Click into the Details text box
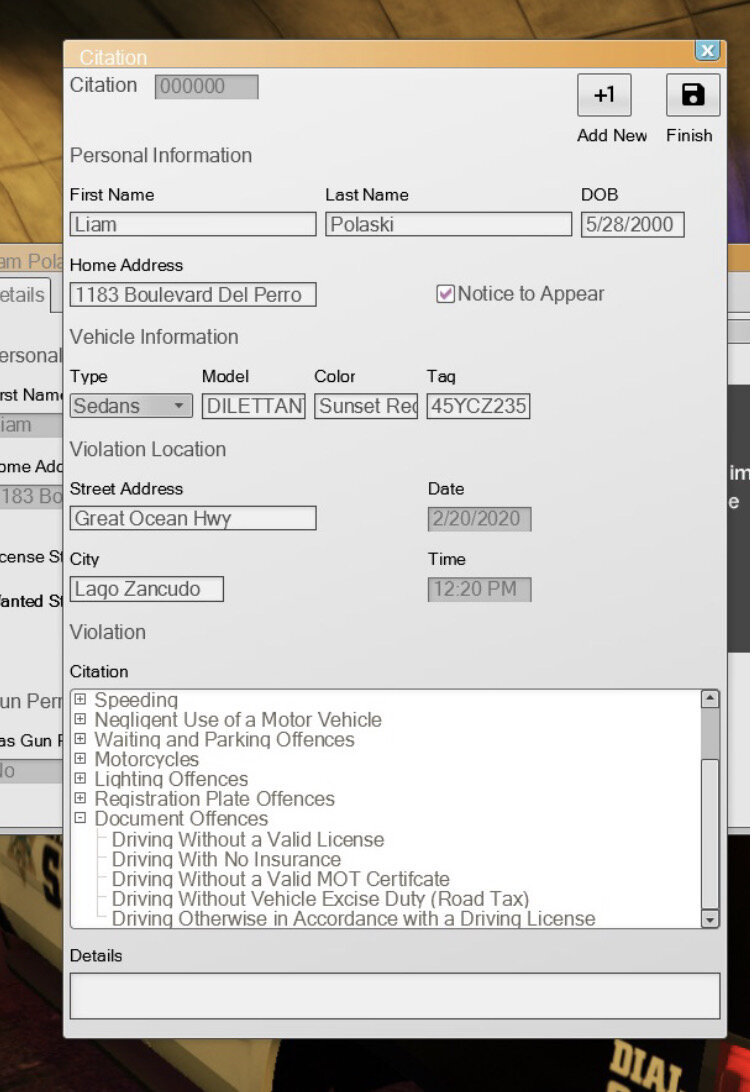The height and width of the screenshot is (1092, 750). [394, 996]
